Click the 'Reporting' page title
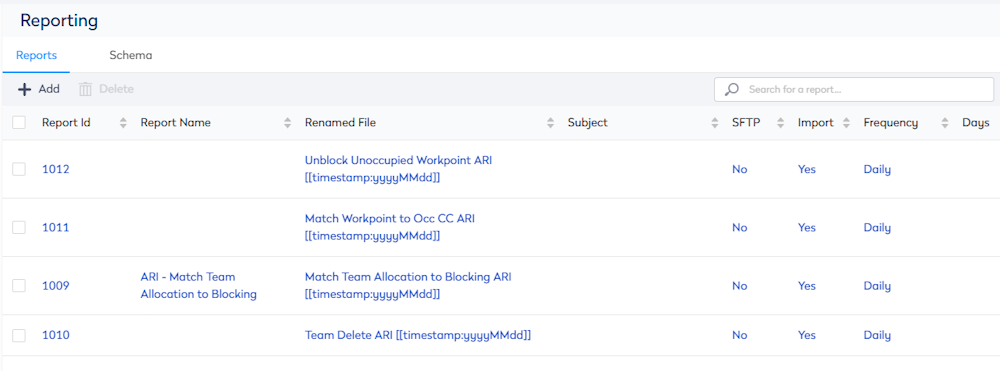The image size is (1000, 371). pos(59,20)
